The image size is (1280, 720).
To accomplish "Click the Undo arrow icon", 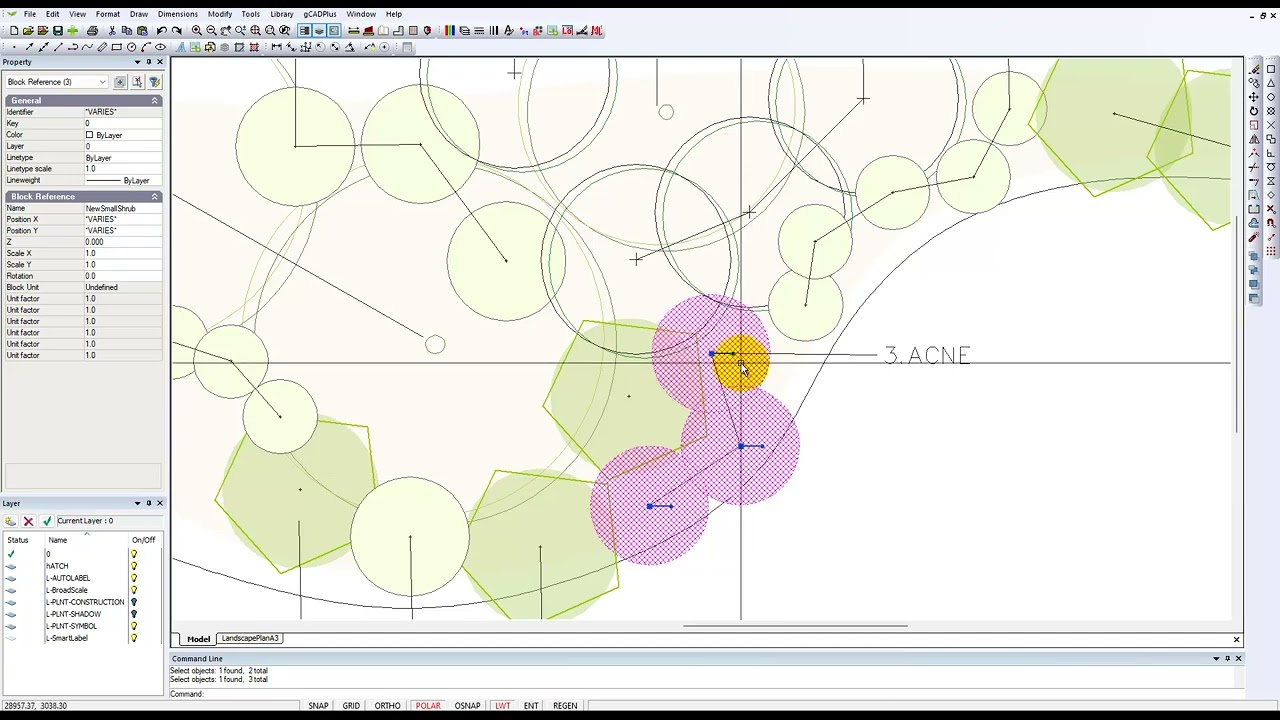I will [x=162, y=31].
